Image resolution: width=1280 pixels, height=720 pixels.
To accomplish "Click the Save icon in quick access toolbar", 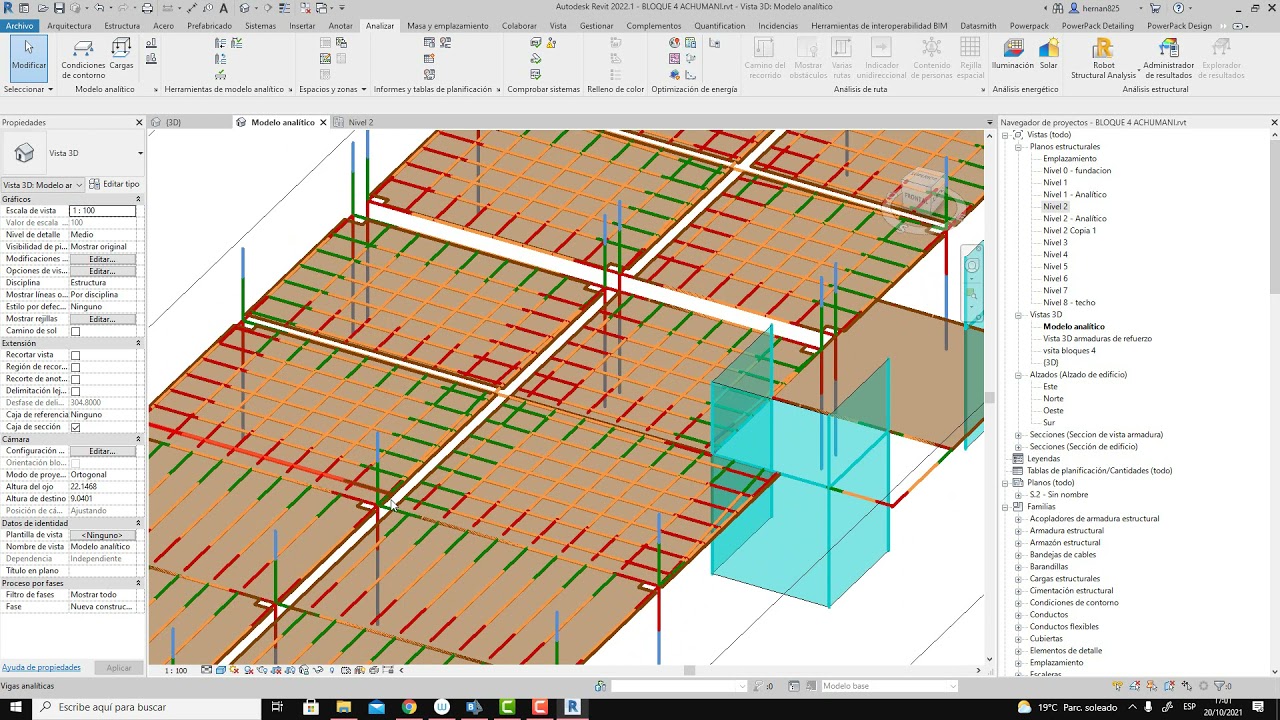I will [x=59, y=8].
